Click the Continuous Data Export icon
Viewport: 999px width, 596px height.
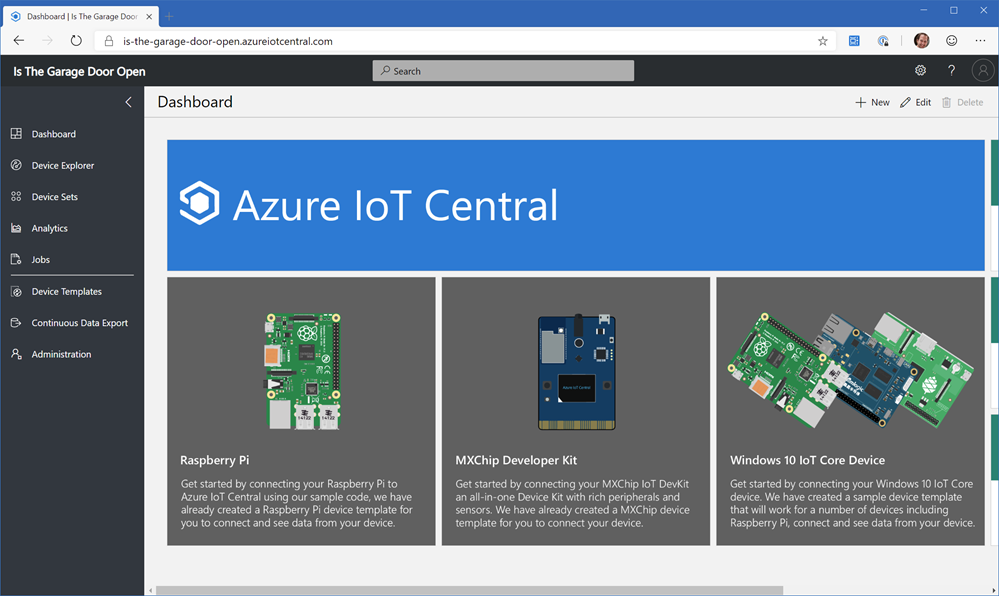point(17,323)
